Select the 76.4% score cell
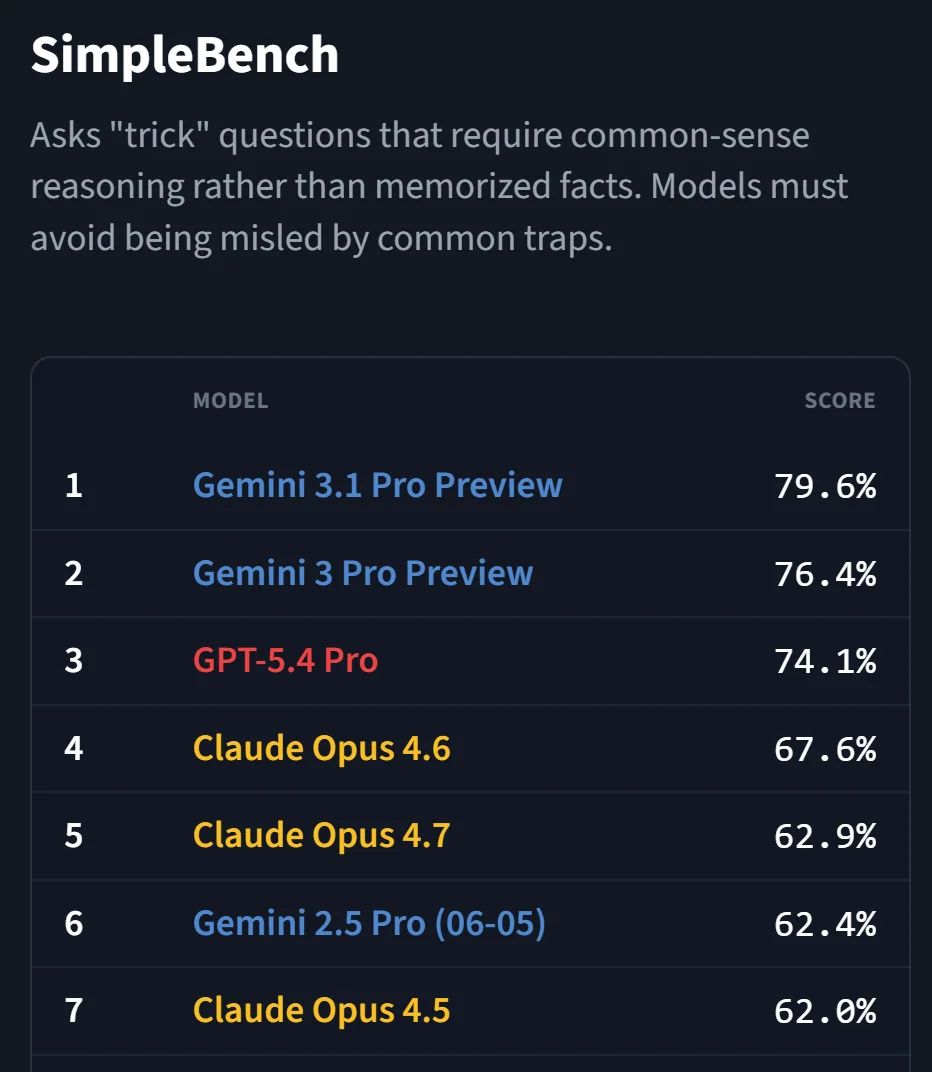The width and height of the screenshot is (932, 1072). (825, 574)
